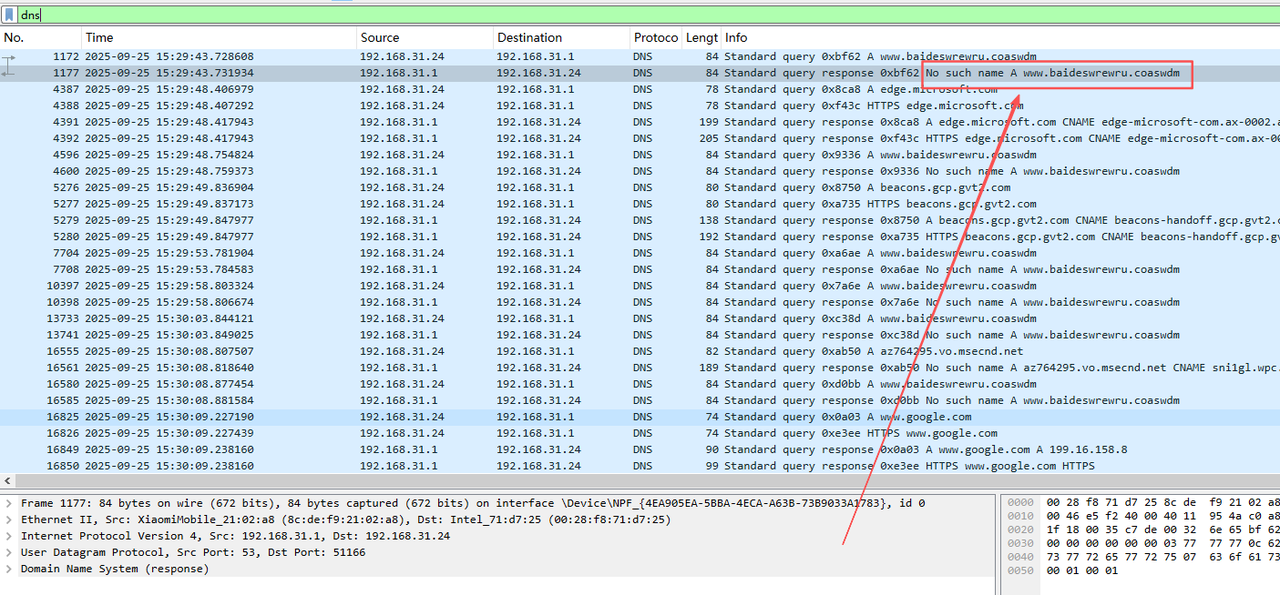The image size is (1280, 595).
Task: Click the Destination column header
Action: pos(560,38)
